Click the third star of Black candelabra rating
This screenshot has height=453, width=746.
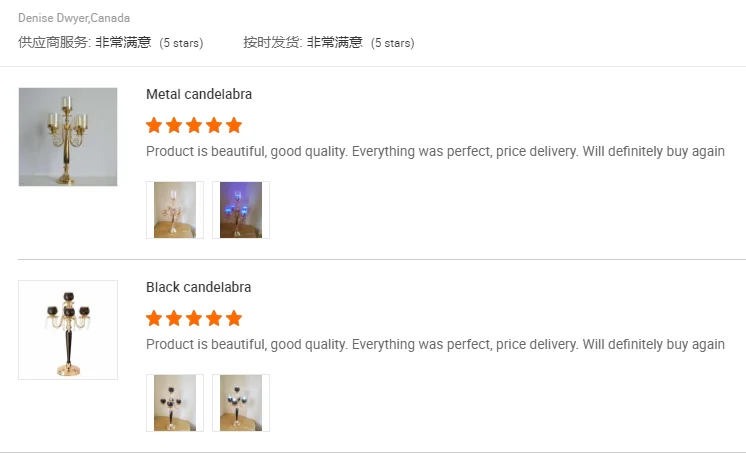[x=194, y=318]
